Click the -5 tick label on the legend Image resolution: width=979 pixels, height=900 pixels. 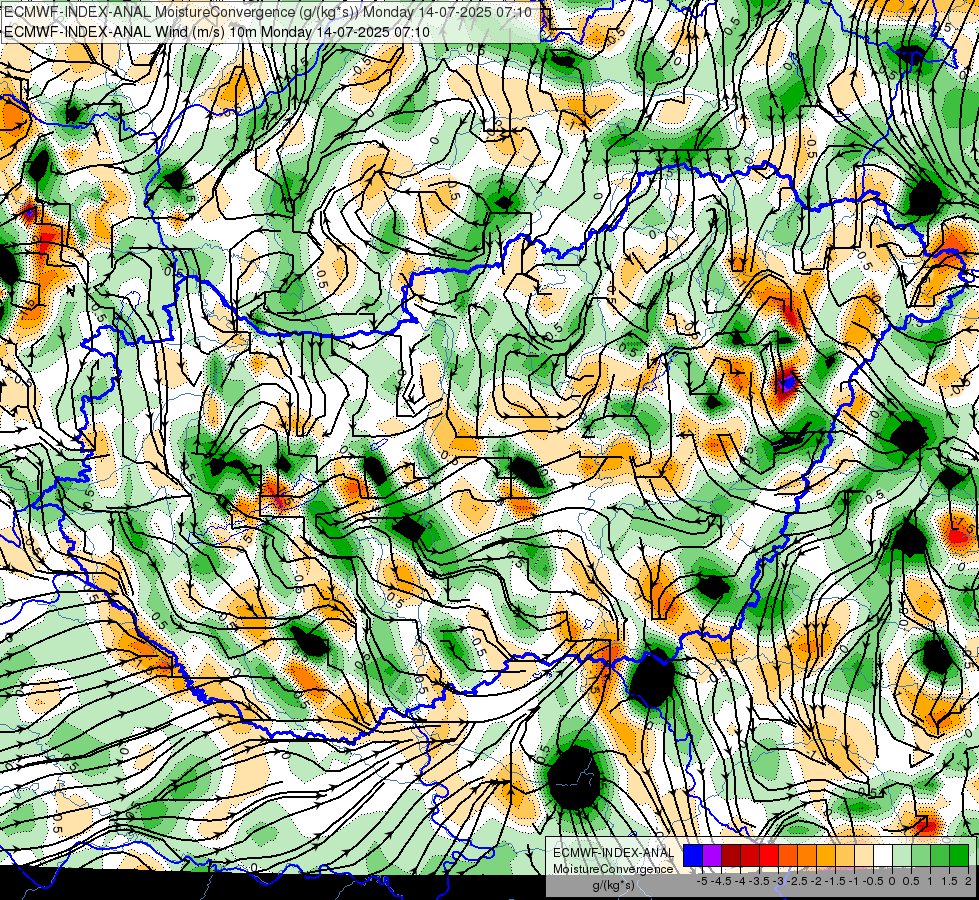(x=702, y=881)
